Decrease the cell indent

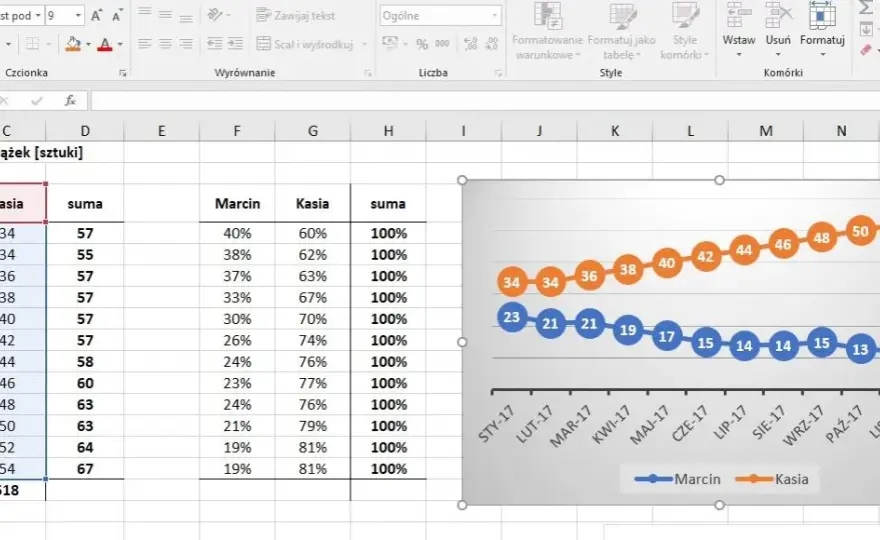point(214,44)
